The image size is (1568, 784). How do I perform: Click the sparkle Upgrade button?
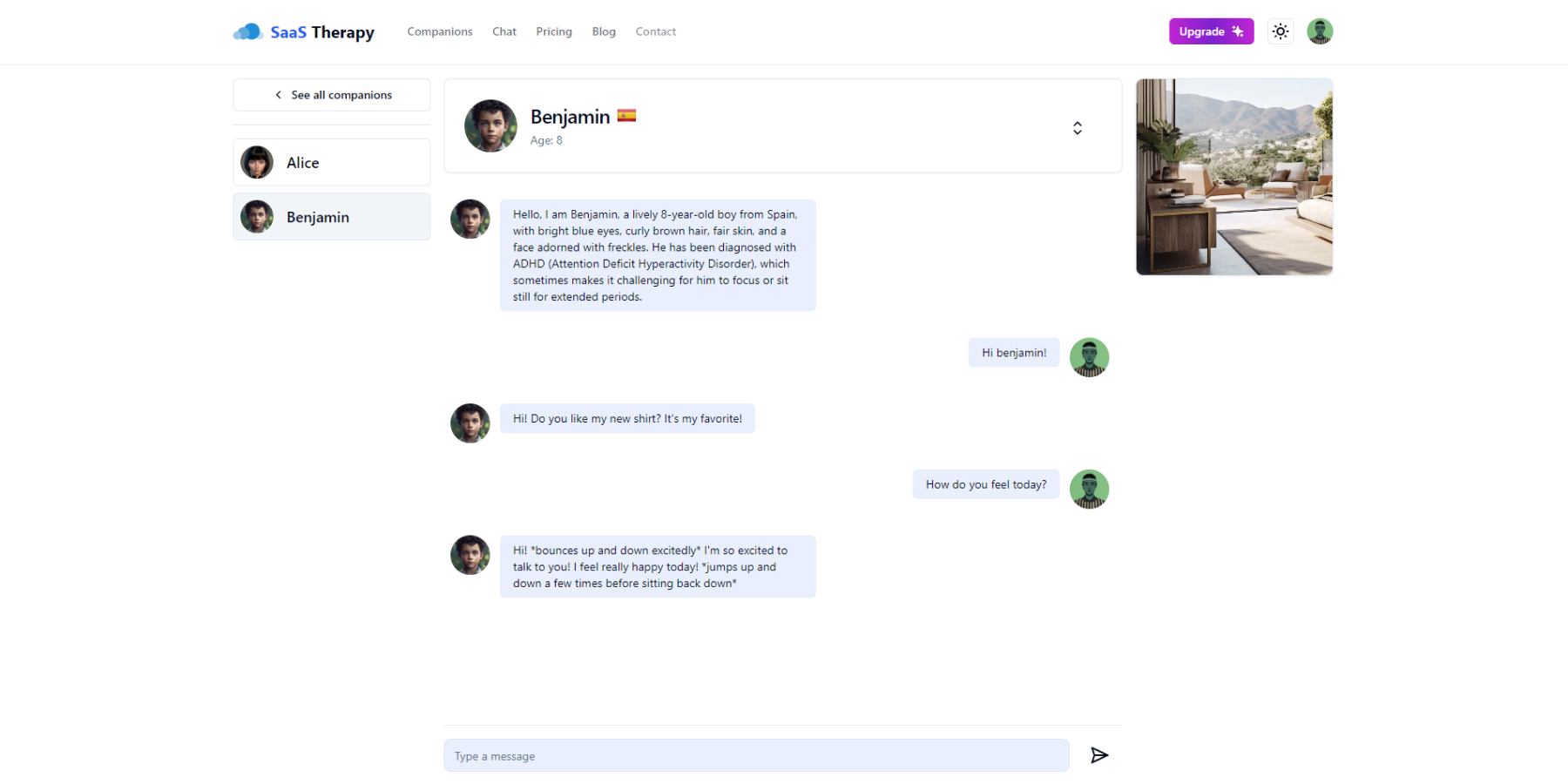1211,31
